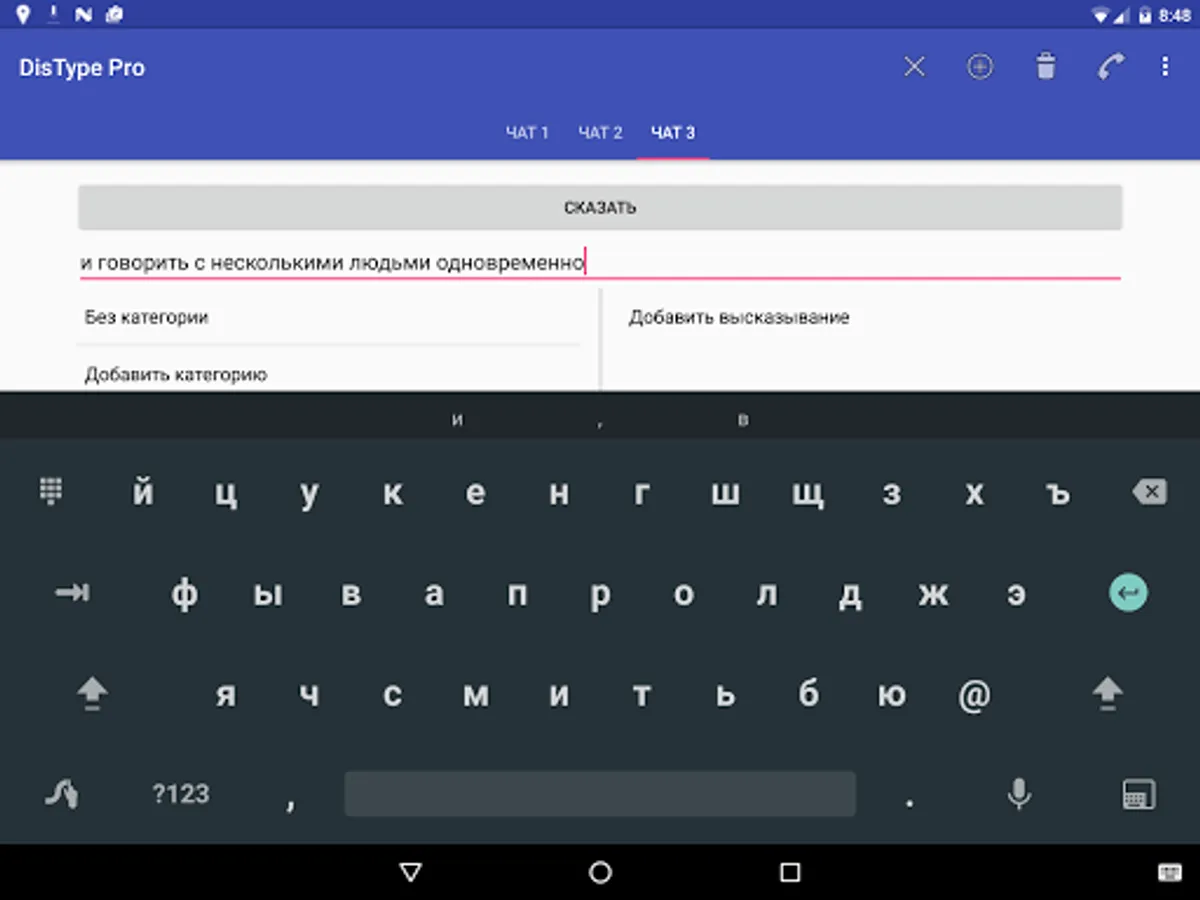This screenshot has height=900, width=1200.
Task: Select the ЧАТ 3 tab
Action: pos(673,133)
